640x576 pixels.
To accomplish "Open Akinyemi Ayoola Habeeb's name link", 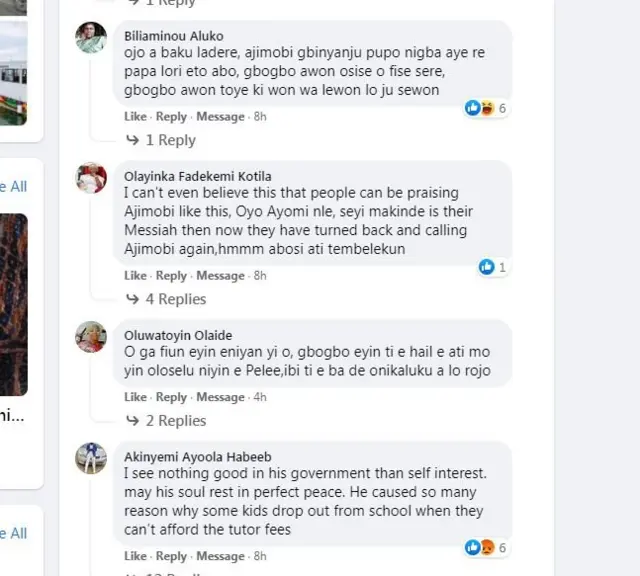I will click(197, 455).
